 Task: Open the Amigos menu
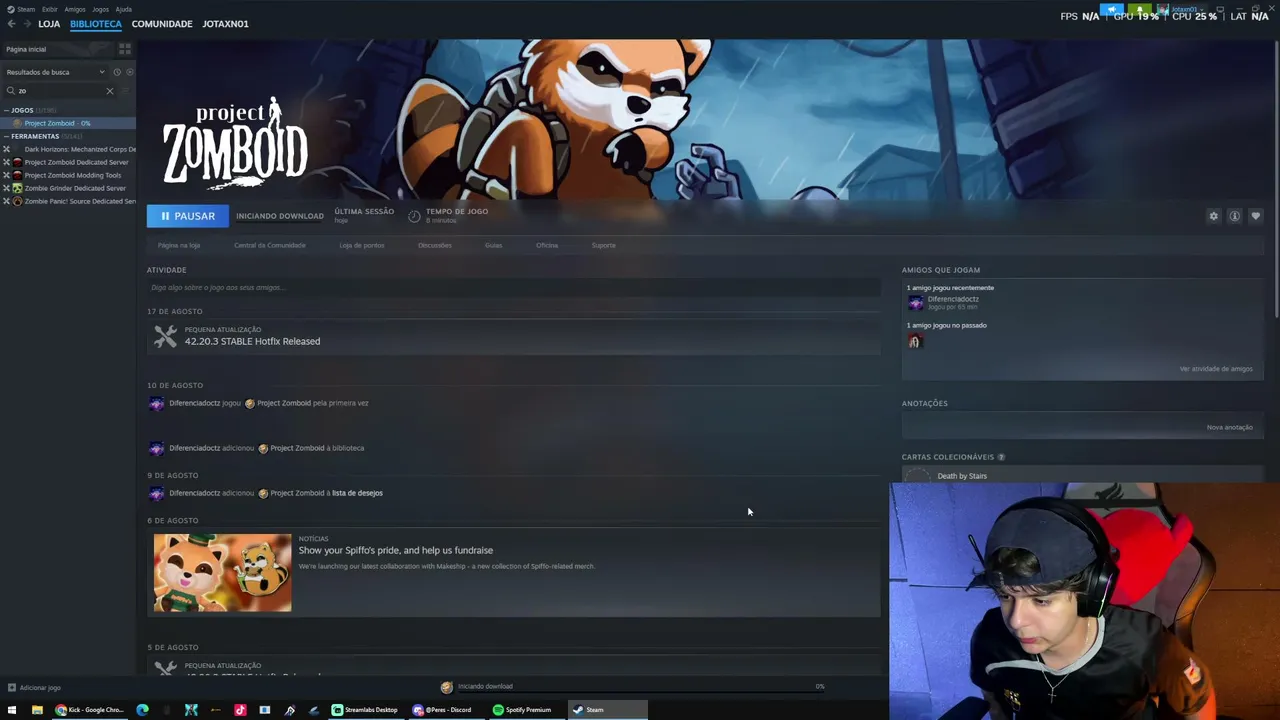pyautogui.click(x=75, y=9)
